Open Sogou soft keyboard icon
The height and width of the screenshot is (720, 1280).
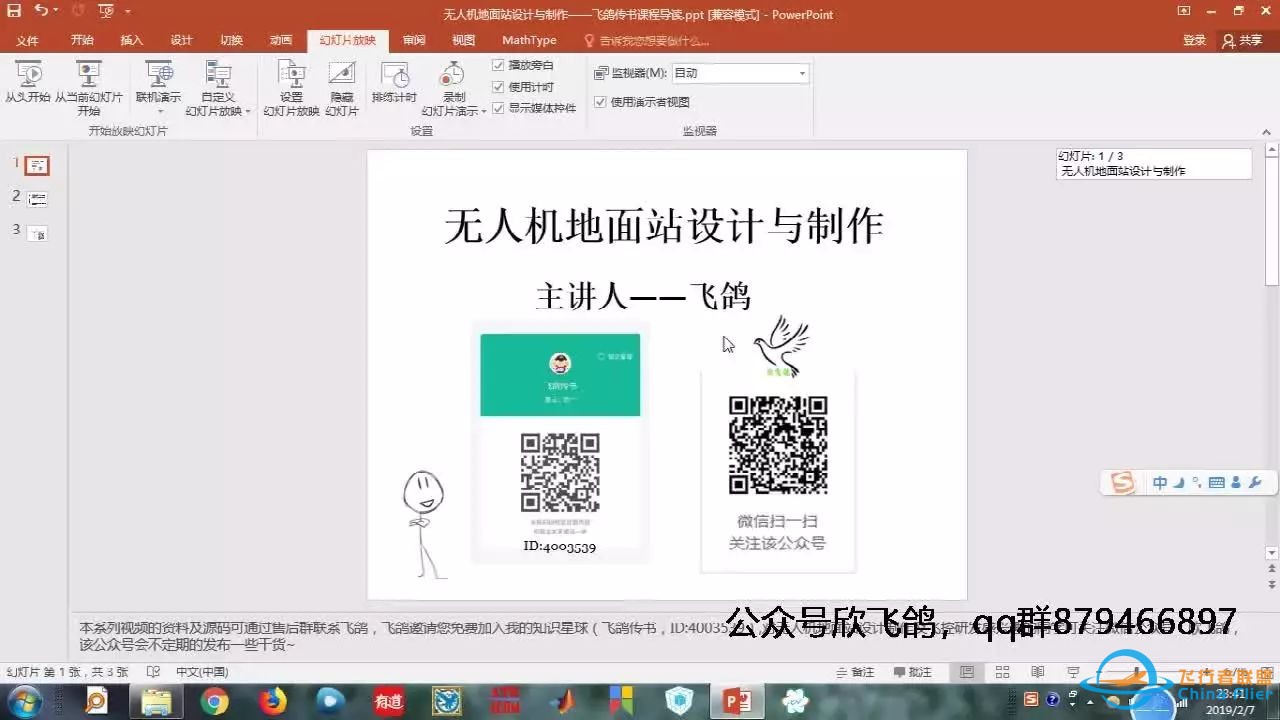(x=1217, y=483)
